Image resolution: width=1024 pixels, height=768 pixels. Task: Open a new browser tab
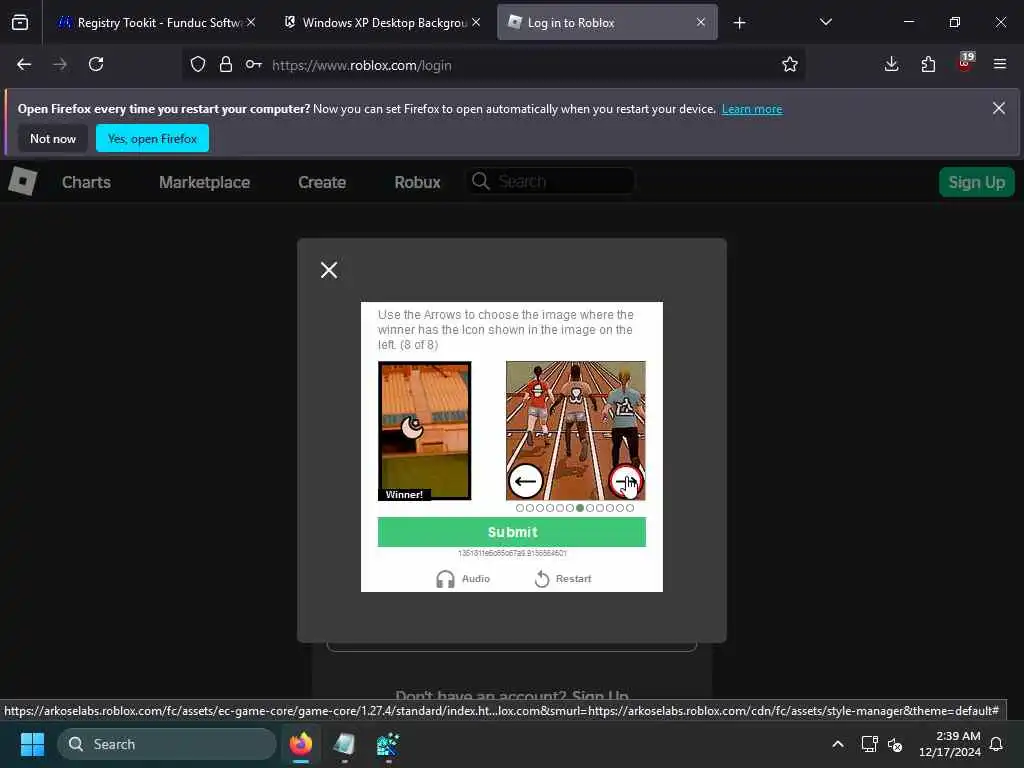point(739,23)
